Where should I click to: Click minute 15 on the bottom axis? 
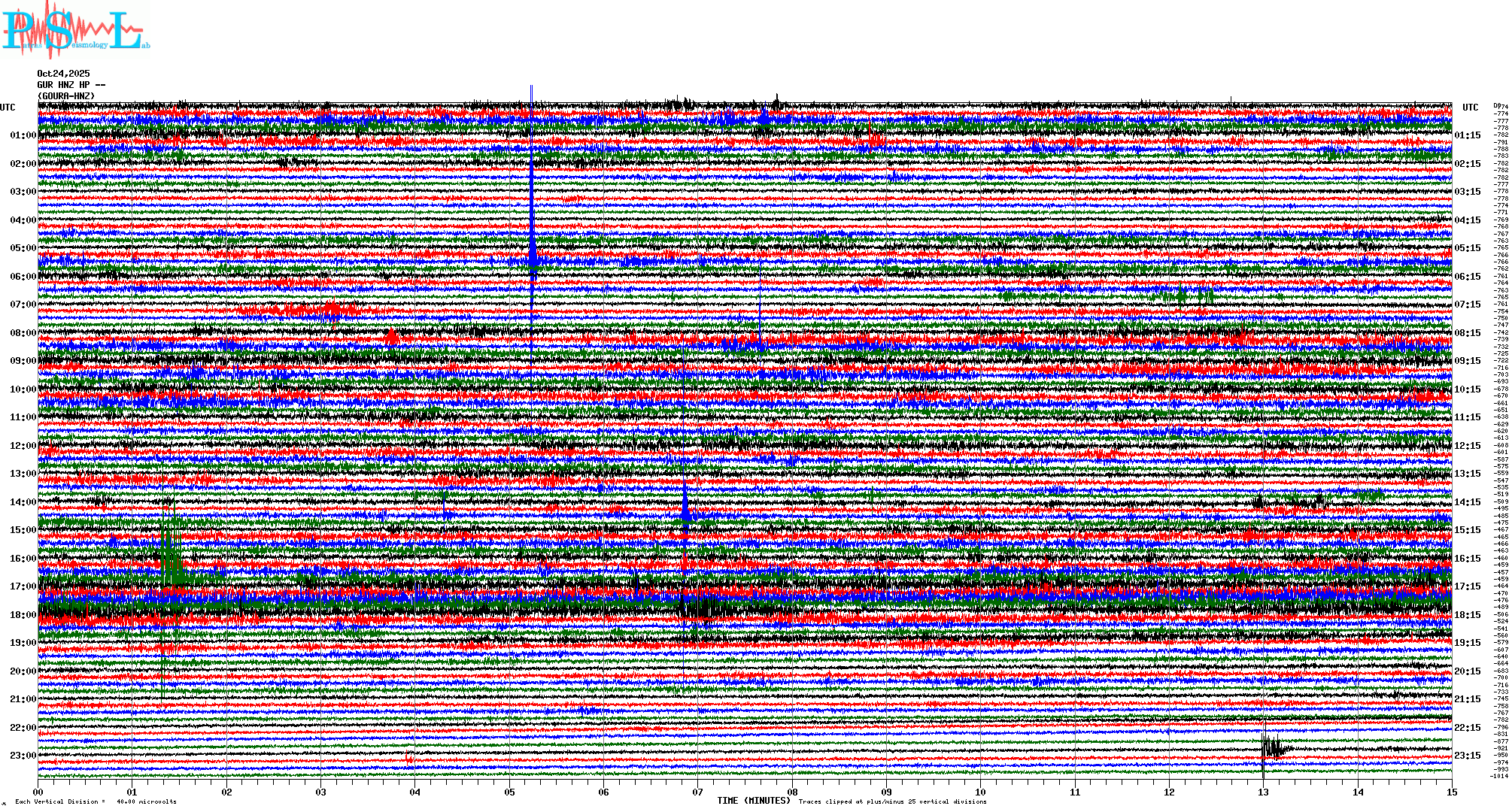pos(1452,792)
